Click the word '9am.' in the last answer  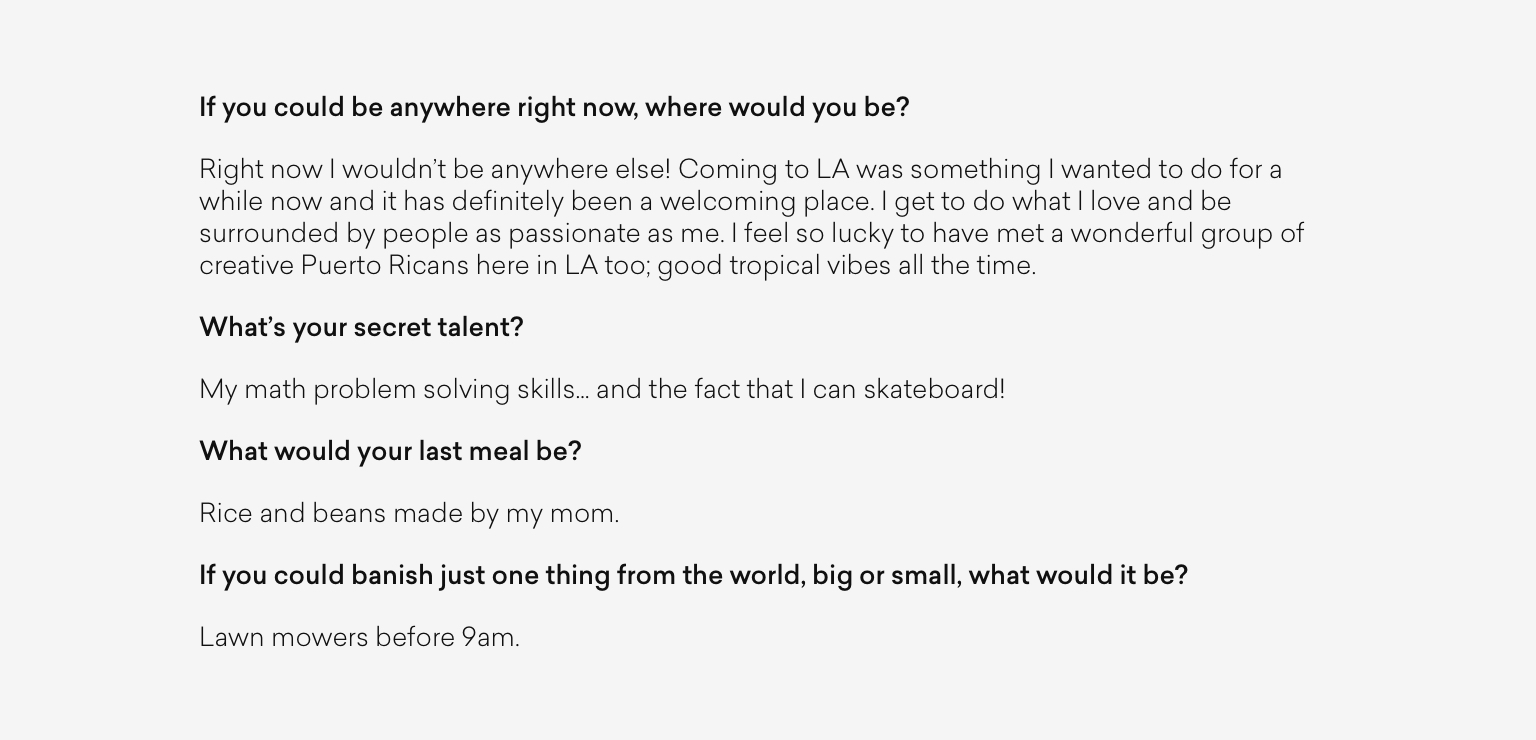[x=490, y=638]
